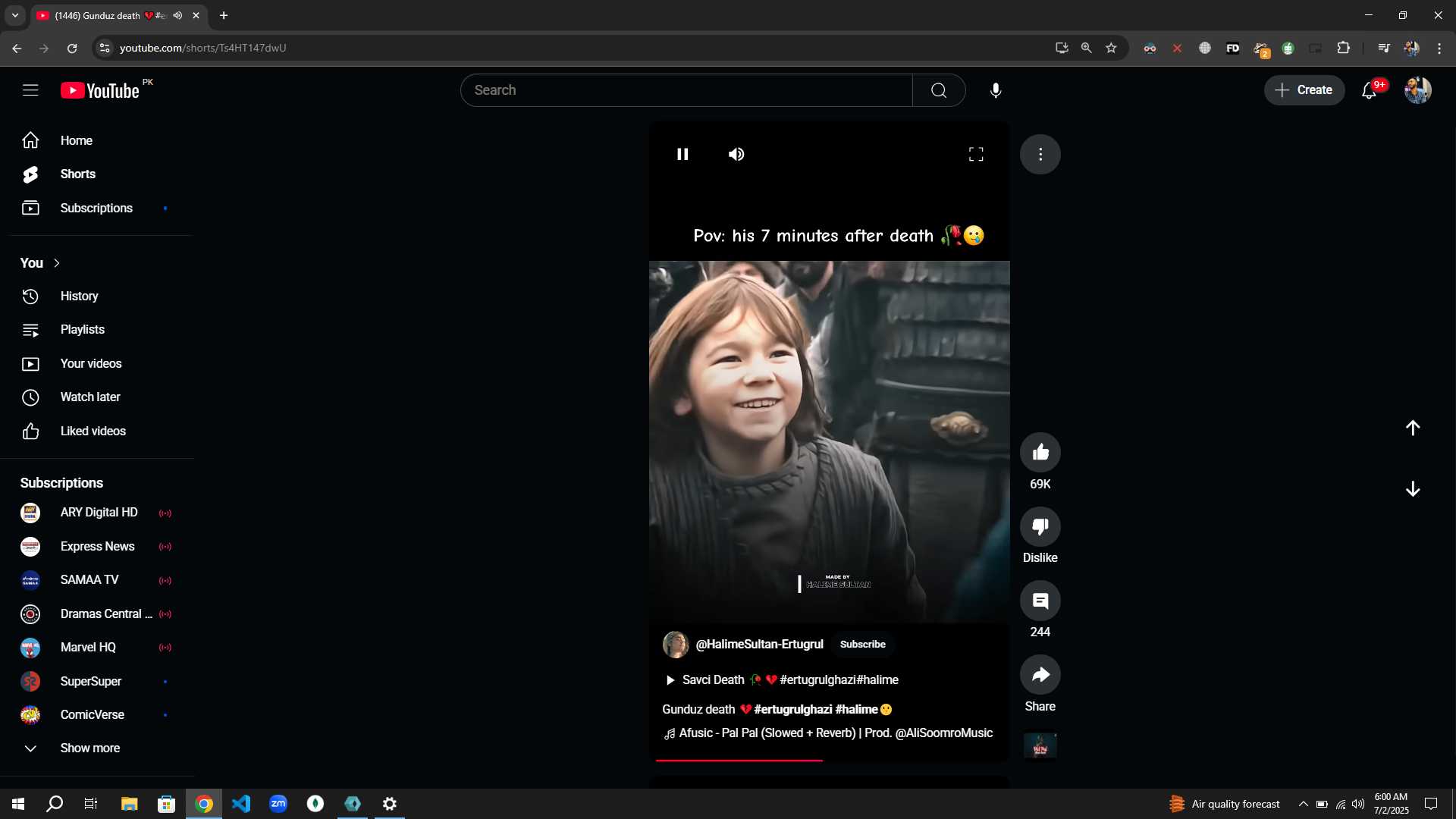Go to previous Short with up arrow

pos(1413,428)
